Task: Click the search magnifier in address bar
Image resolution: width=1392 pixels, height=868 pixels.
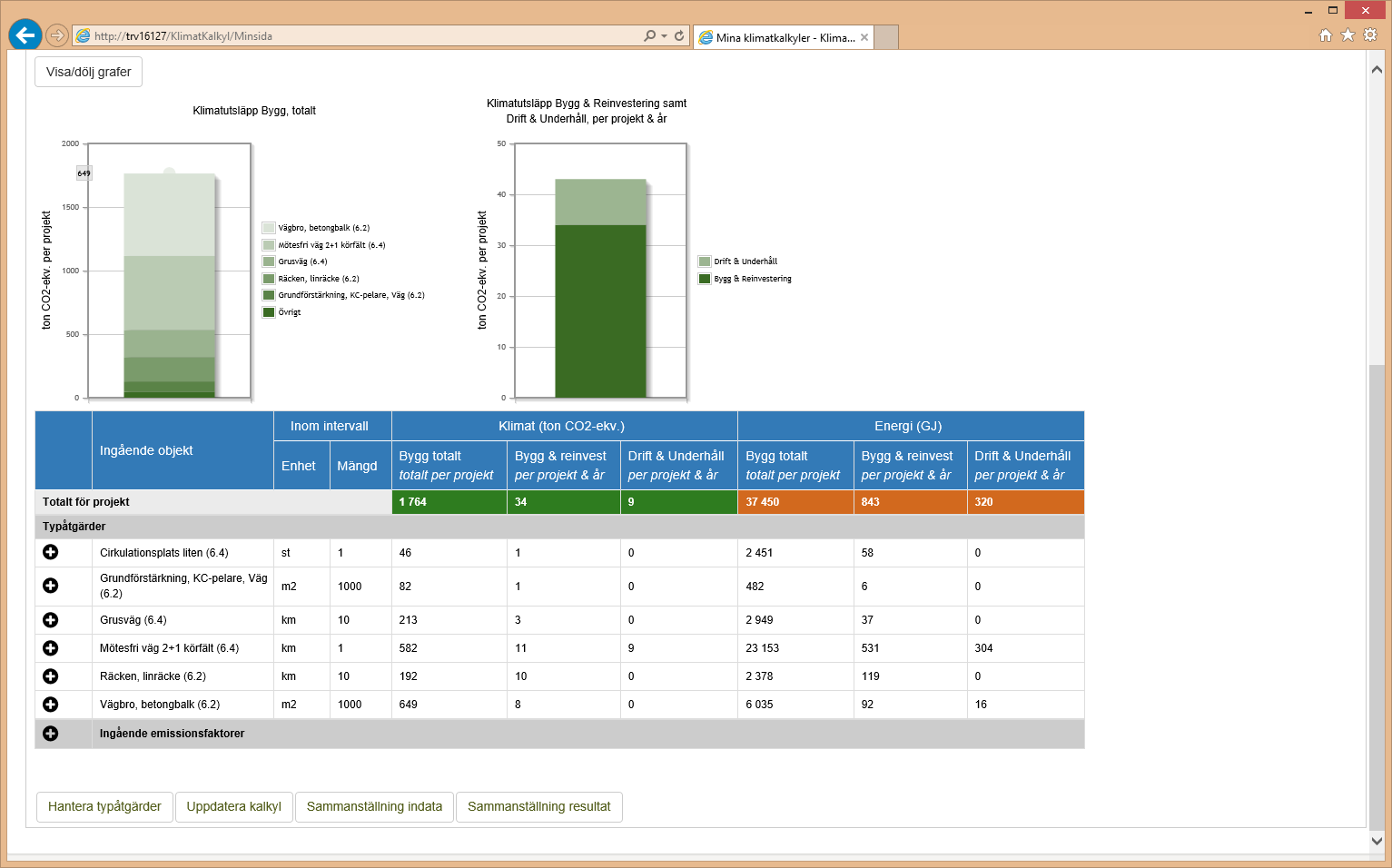Action: [650, 36]
